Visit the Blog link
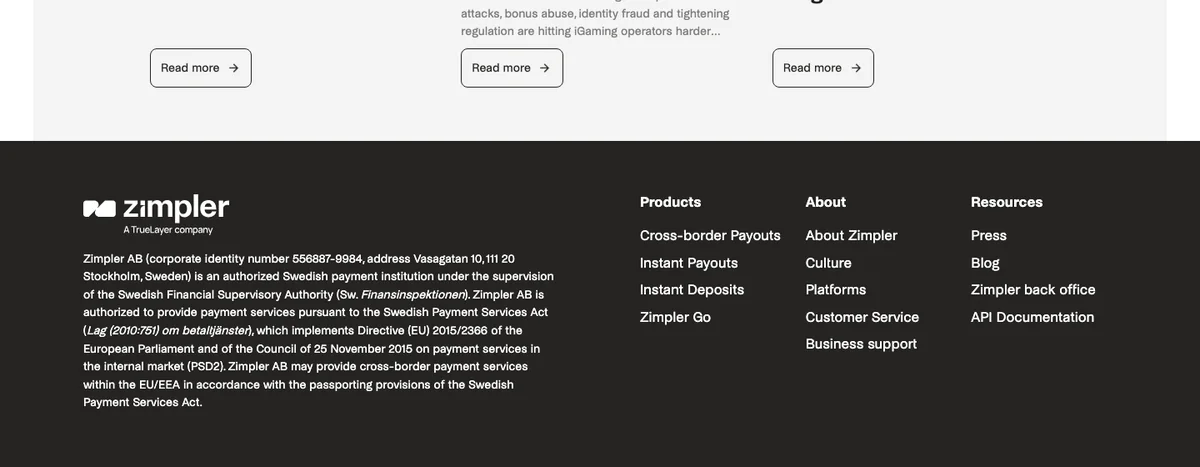Viewport: 1200px width, 467px height. [x=985, y=263]
